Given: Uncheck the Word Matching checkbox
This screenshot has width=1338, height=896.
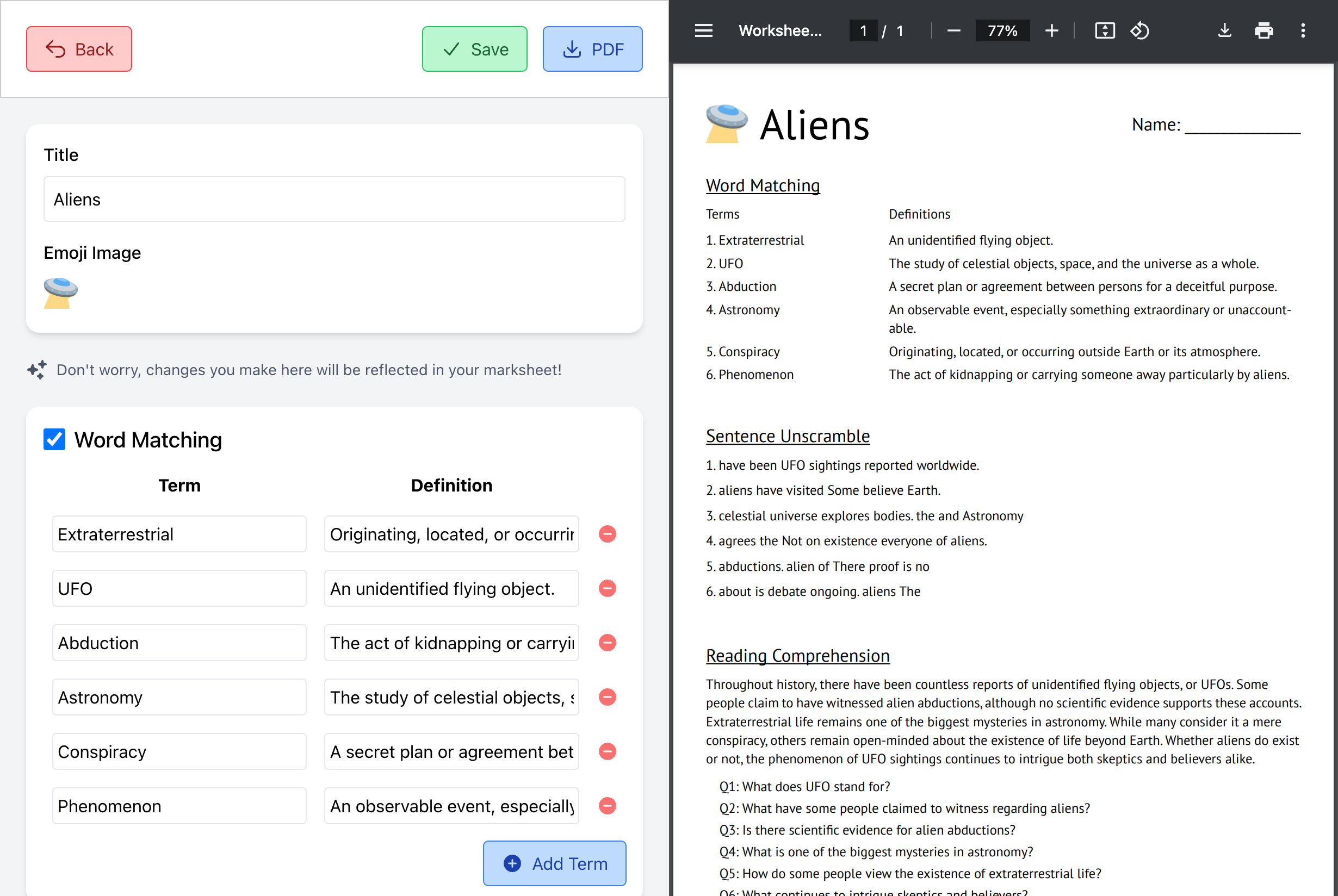Looking at the screenshot, I should (x=54, y=439).
